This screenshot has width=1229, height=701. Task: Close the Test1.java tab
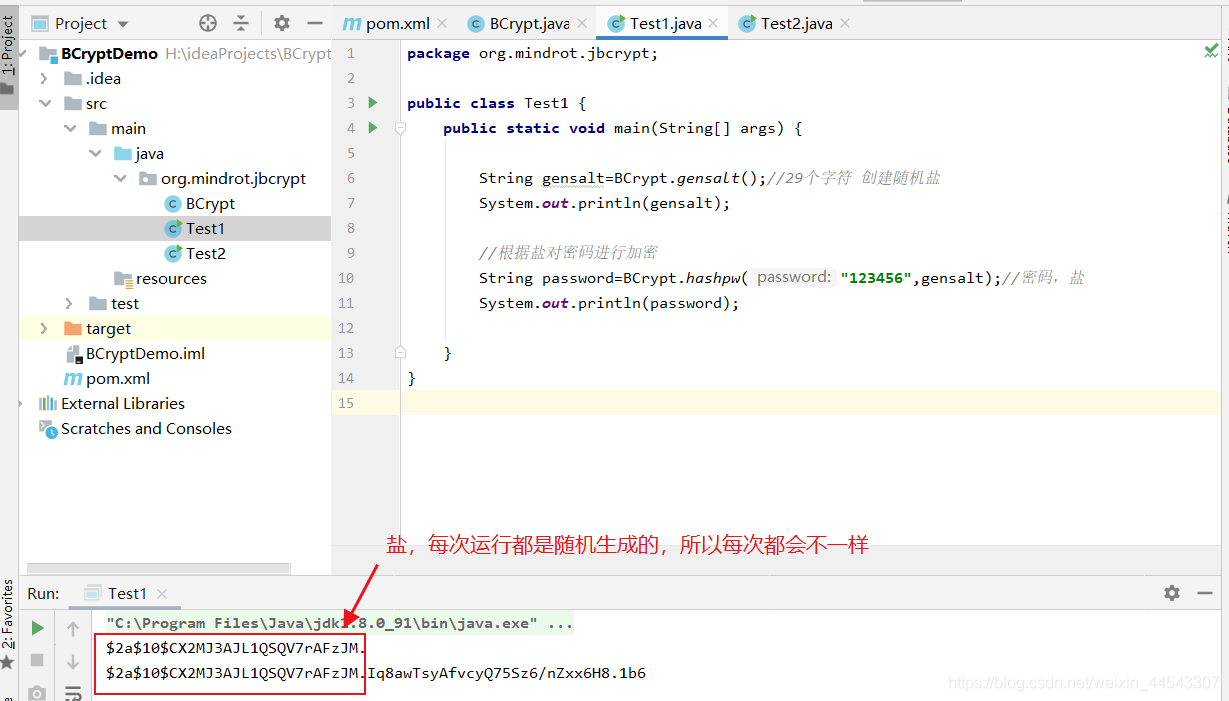[713, 23]
